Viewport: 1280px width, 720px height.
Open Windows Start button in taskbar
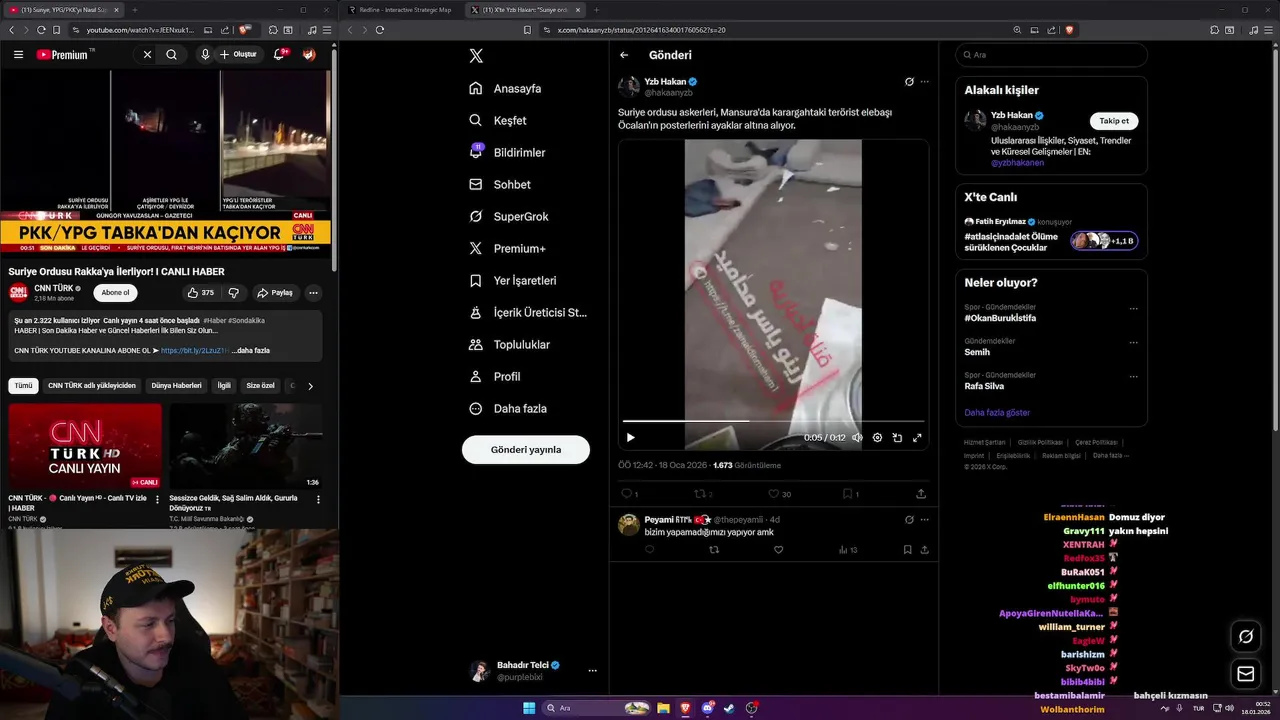[529, 708]
